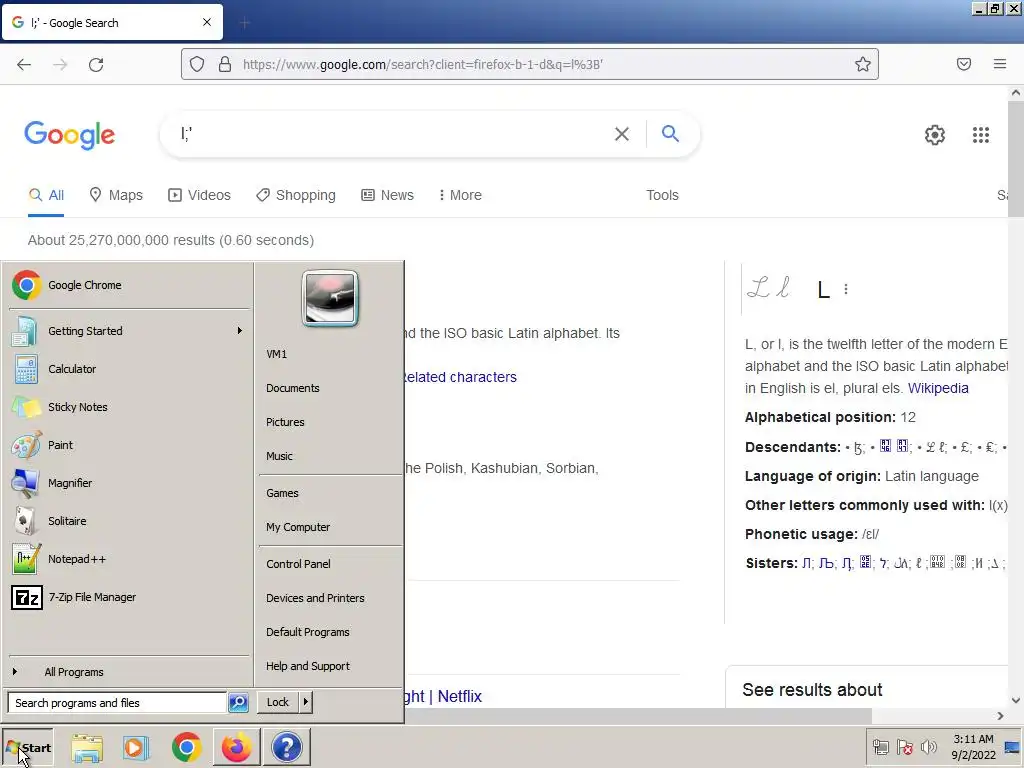Launch Paint from the Start menu

[x=129, y=445]
